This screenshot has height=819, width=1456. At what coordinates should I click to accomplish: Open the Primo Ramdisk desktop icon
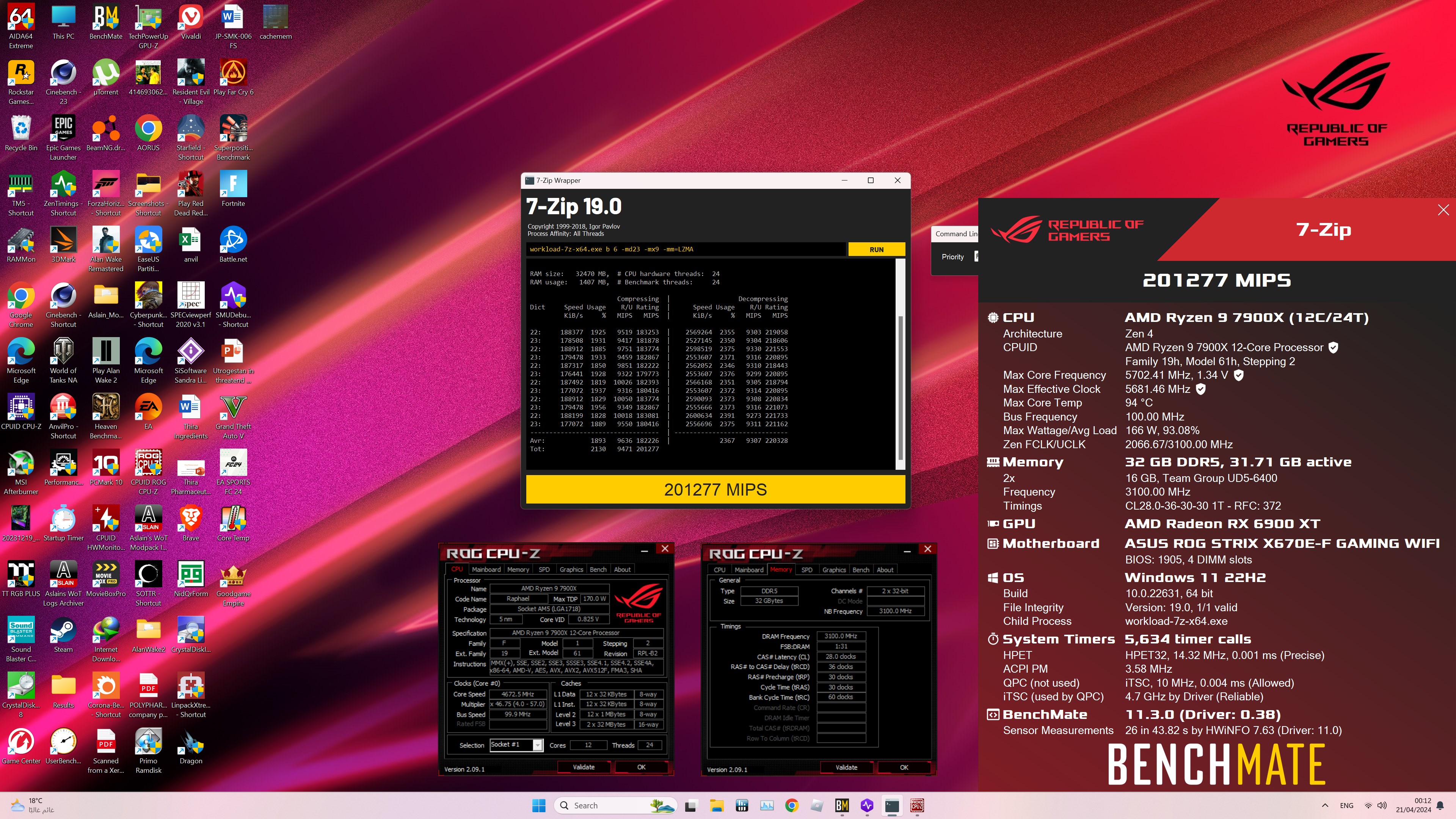tap(148, 751)
